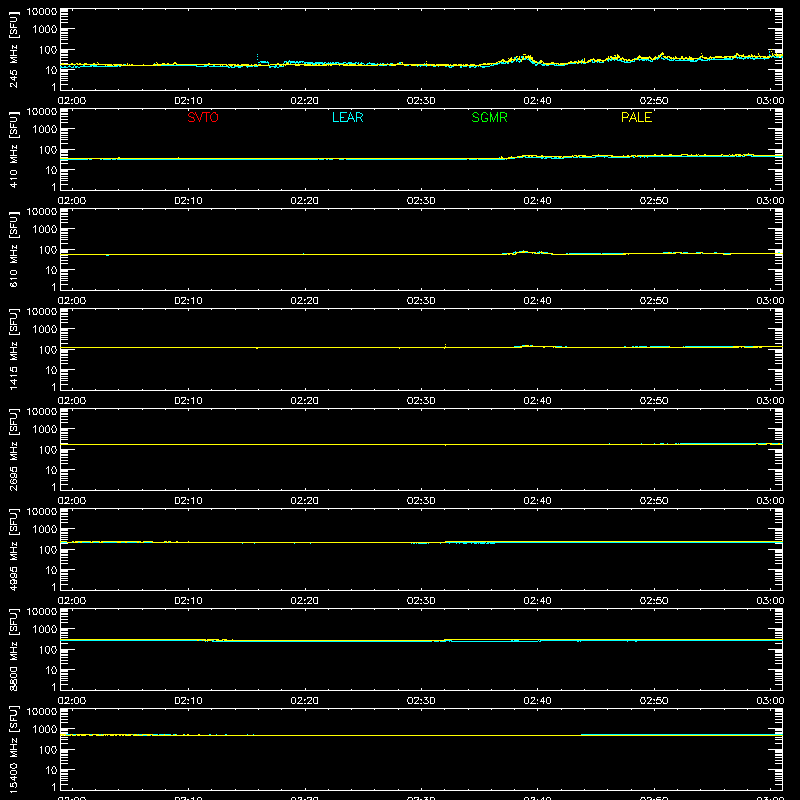The height and width of the screenshot is (800, 800).
Task: Select the 410 MHz [SFU] axis title
Action: pos(13,149)
